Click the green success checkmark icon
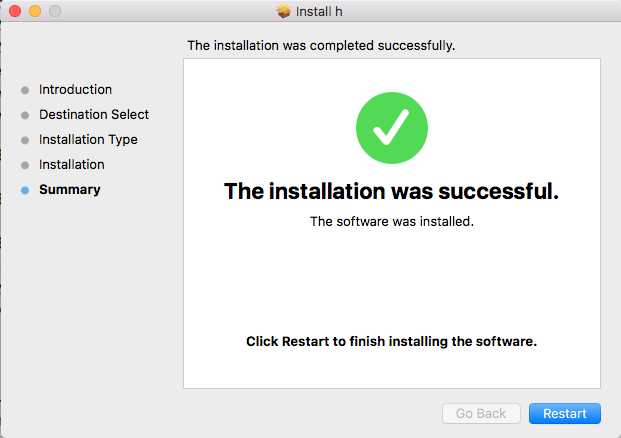The width and height of the screenshot is (621, 438). click(x=392, y=128)
